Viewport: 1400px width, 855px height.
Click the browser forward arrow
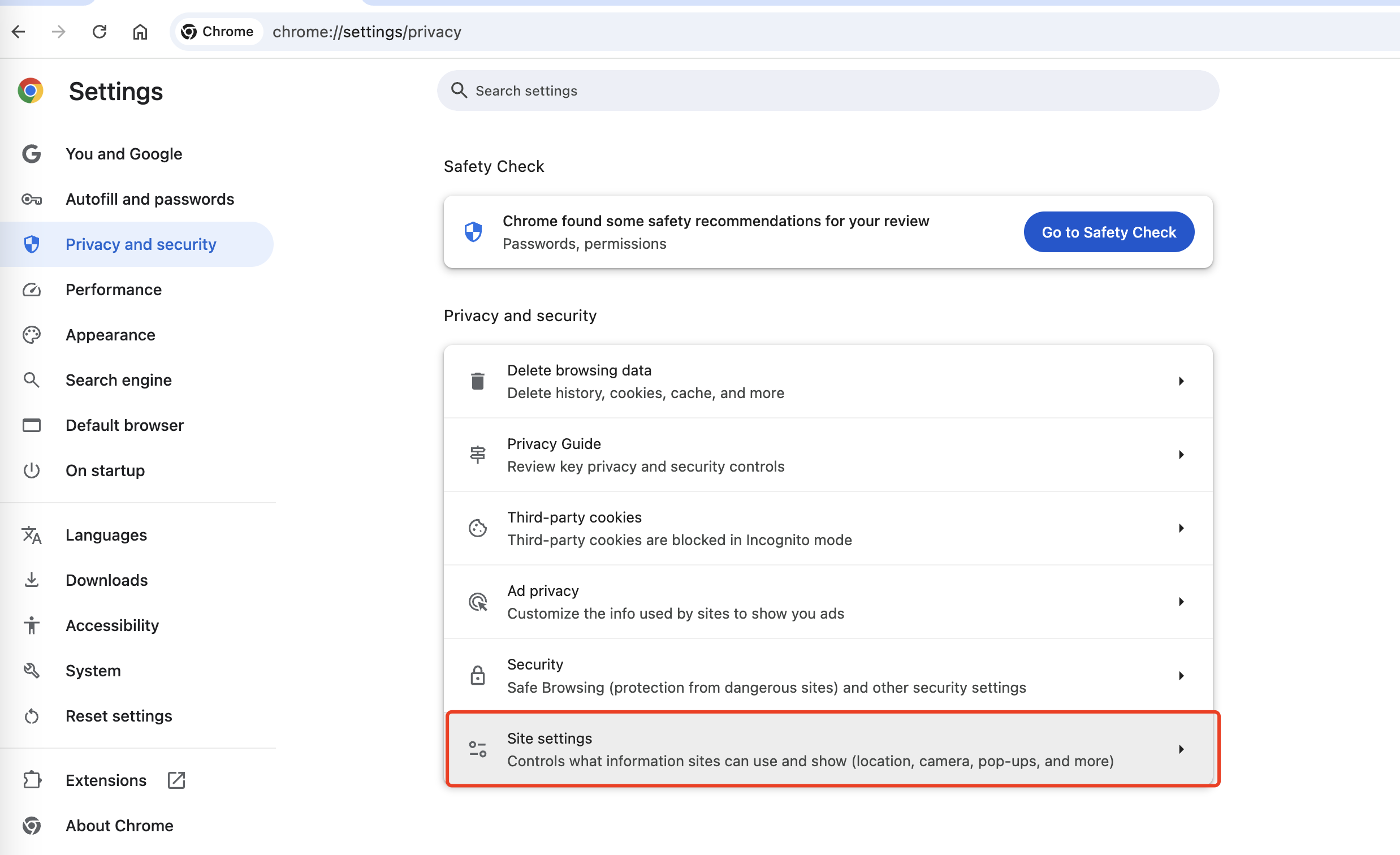pos(59,32)
